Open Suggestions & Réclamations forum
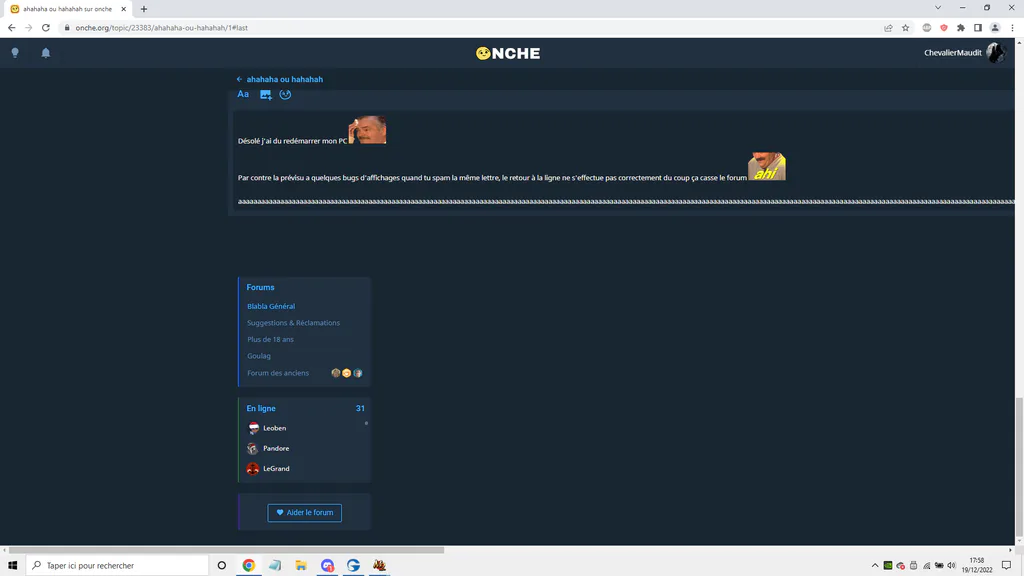Viewport: 1024px width, 576px height. click(293, 323)
